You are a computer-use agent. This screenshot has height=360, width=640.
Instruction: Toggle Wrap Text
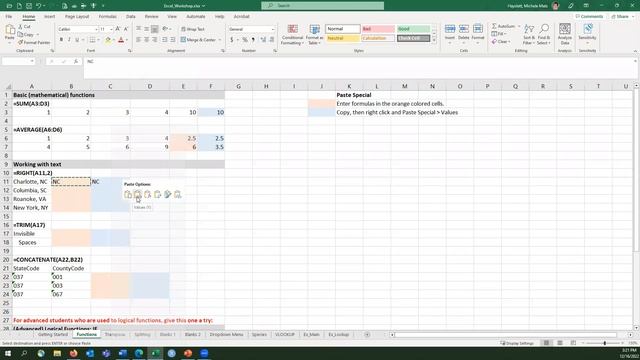[193, 29]
